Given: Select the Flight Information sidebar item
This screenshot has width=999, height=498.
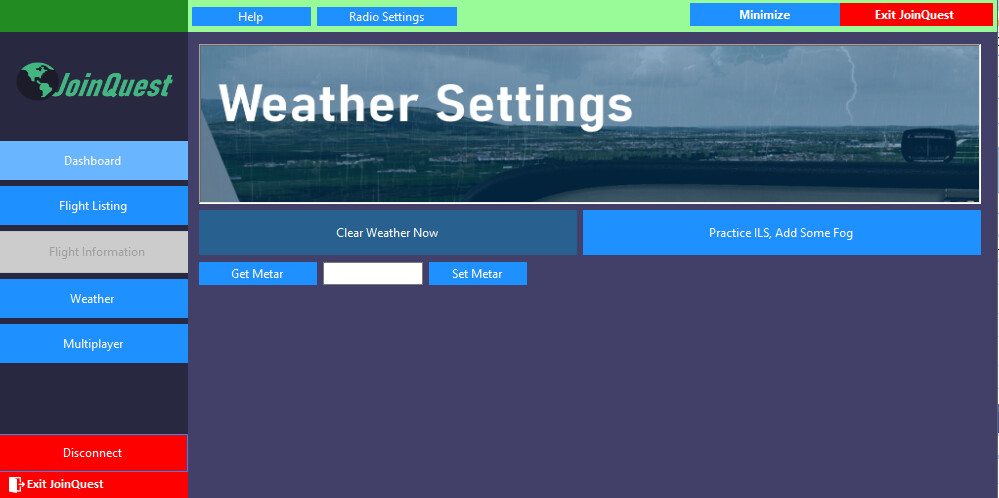Looking at the screenshot, I should (x=94, y=252).
